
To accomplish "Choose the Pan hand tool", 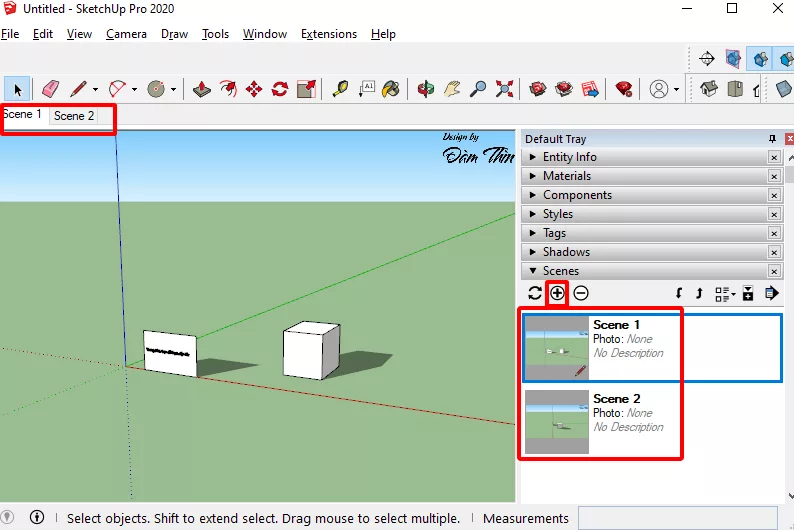I will 452,90.
